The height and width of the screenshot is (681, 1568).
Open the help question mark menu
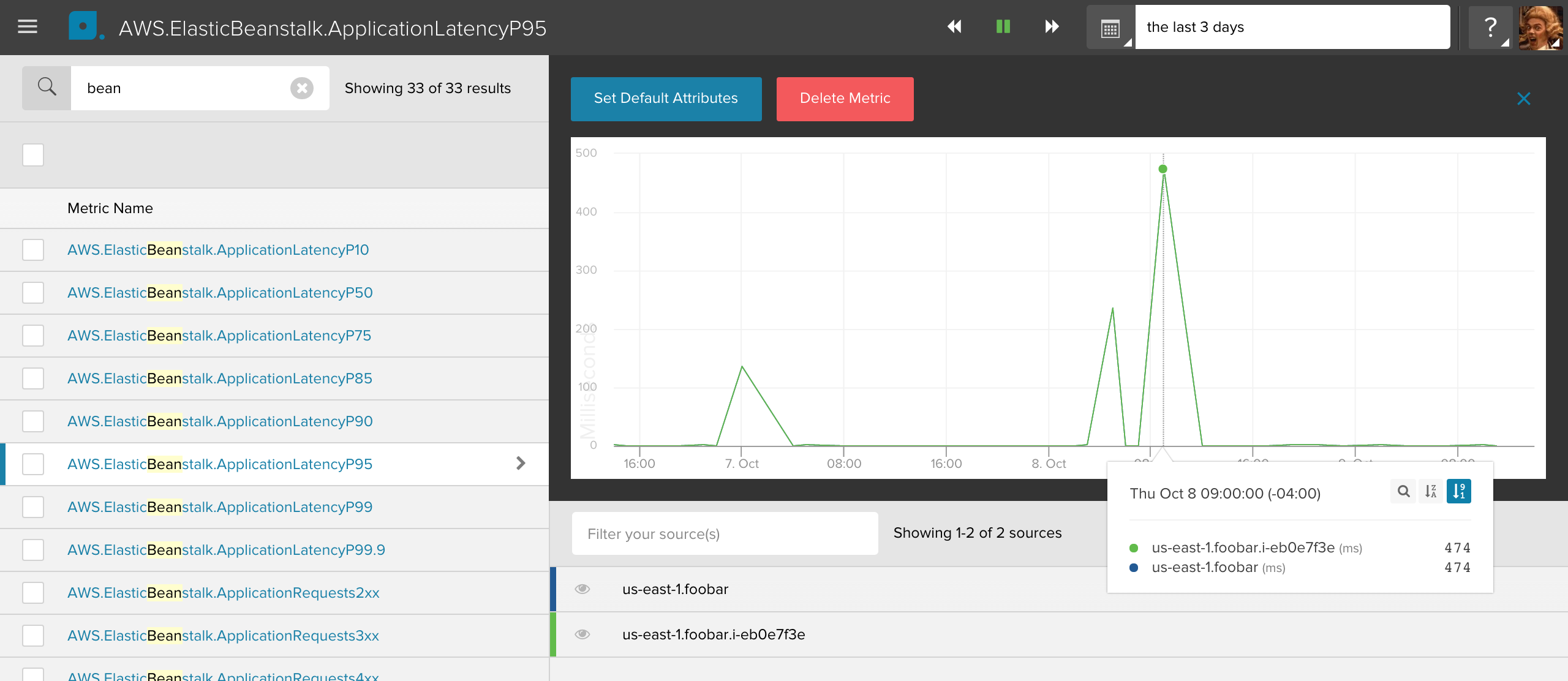(x=1490, y=27)
